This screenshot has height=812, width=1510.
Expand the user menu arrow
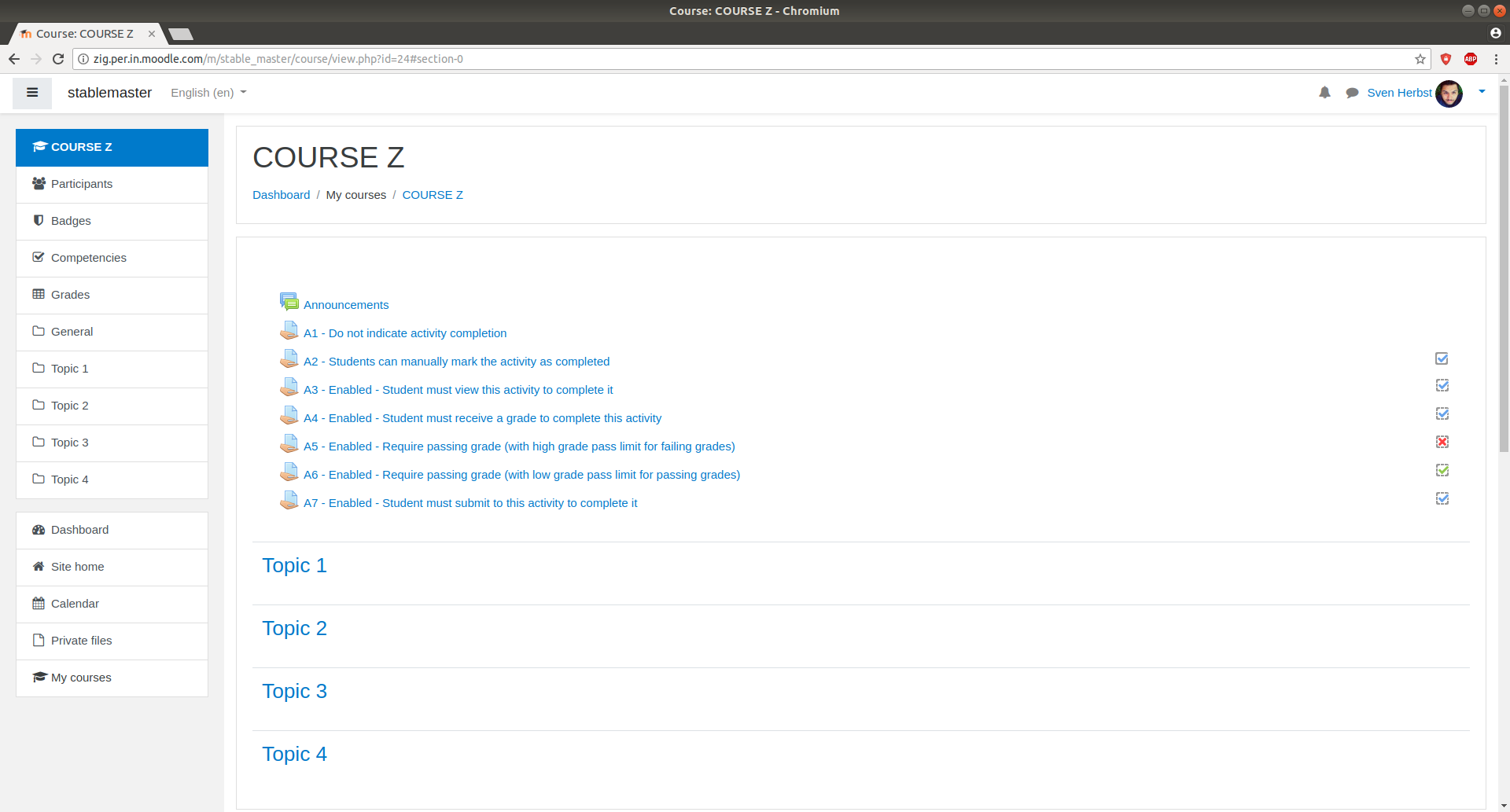point(1482,92)
